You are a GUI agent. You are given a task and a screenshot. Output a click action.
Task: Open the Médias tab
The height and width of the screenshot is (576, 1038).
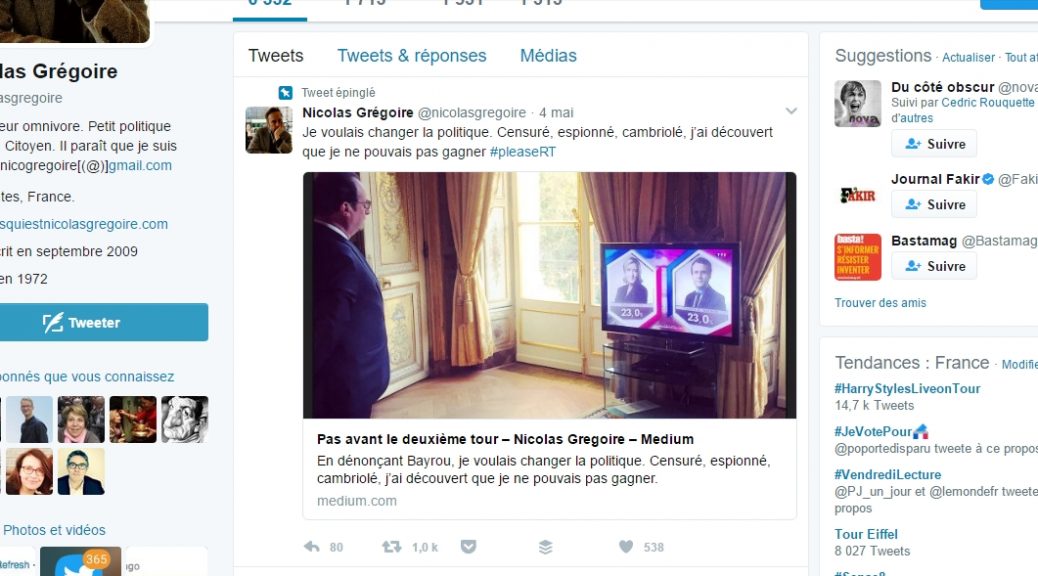pos(548,56)
